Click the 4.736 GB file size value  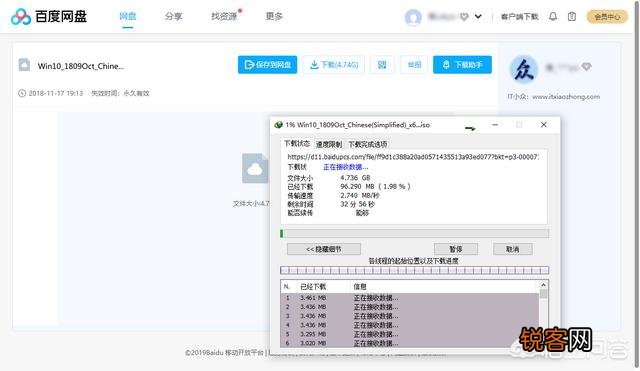coord(355,178)
